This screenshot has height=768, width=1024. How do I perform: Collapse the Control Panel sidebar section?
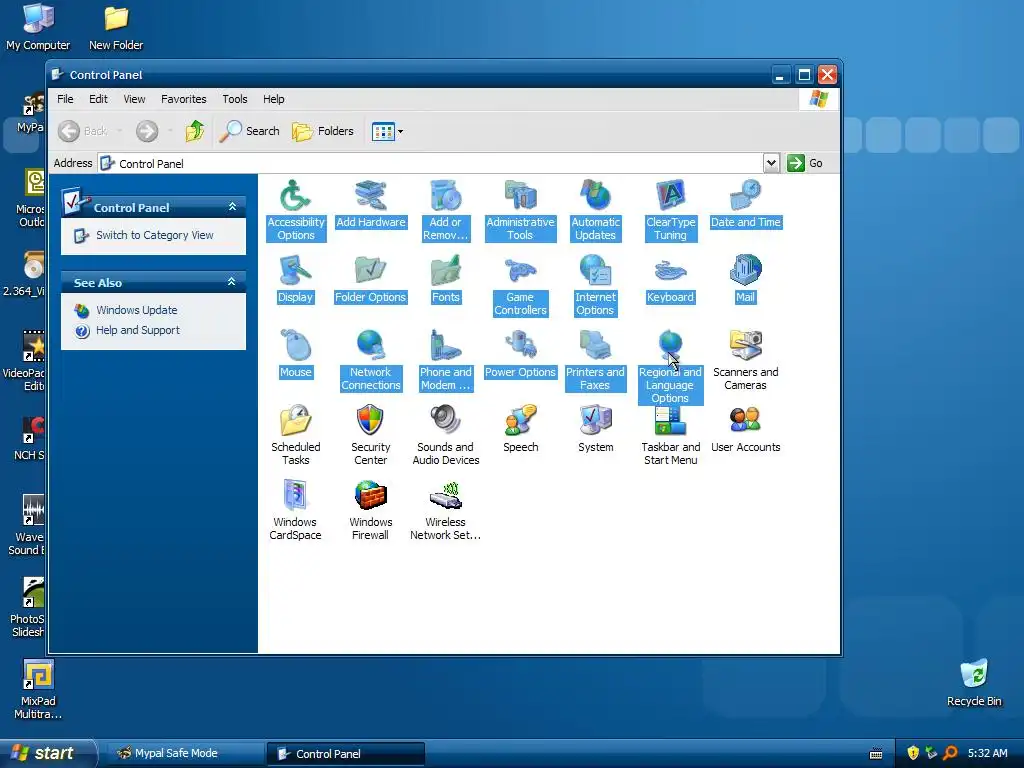point(232,207)
